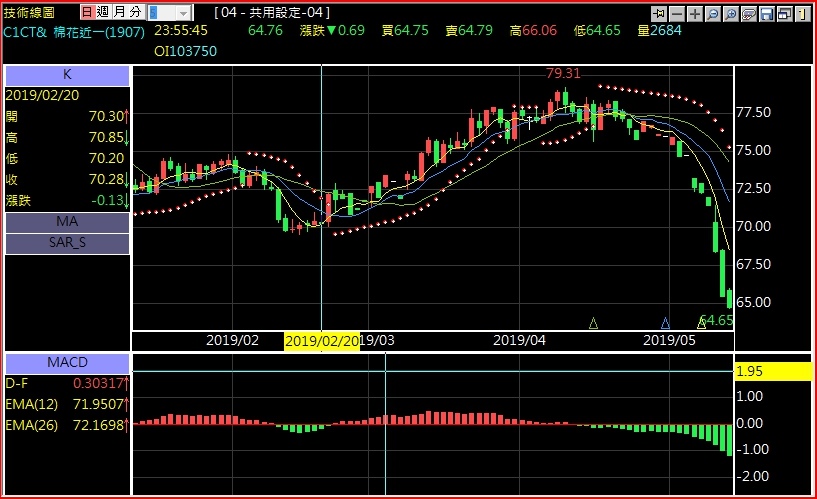Click the EMA(26) value 72.1698
817x499 pixels.
point(98,426)
